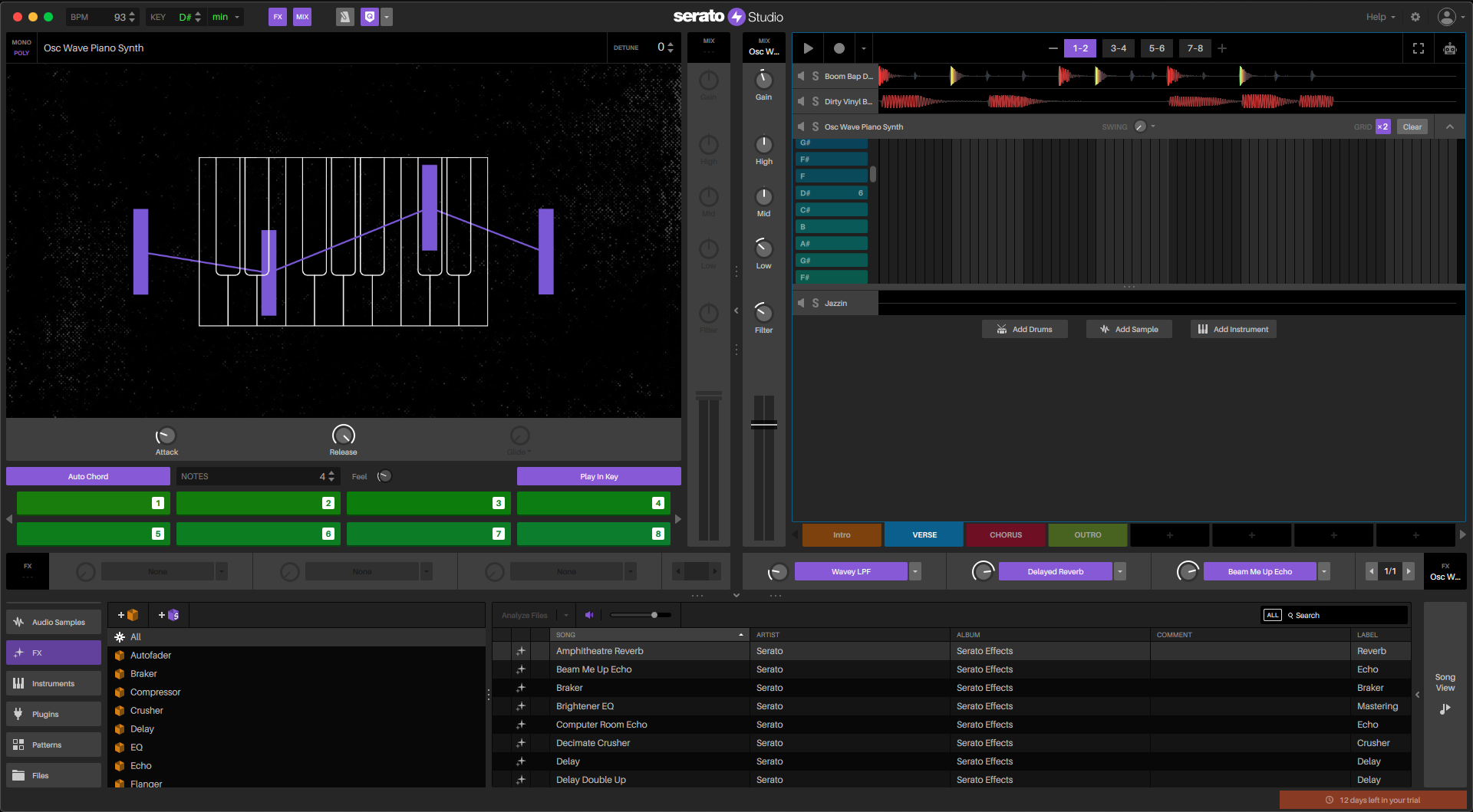The width and height of the screenshot is (1473, 812).
Task: Expand the Wavey LPF effect dropdown
Action: [x=915, y=572]
